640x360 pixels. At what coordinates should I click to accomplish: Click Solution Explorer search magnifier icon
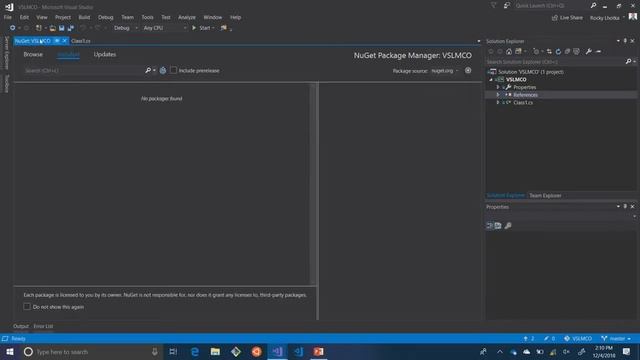click(628, 62)
